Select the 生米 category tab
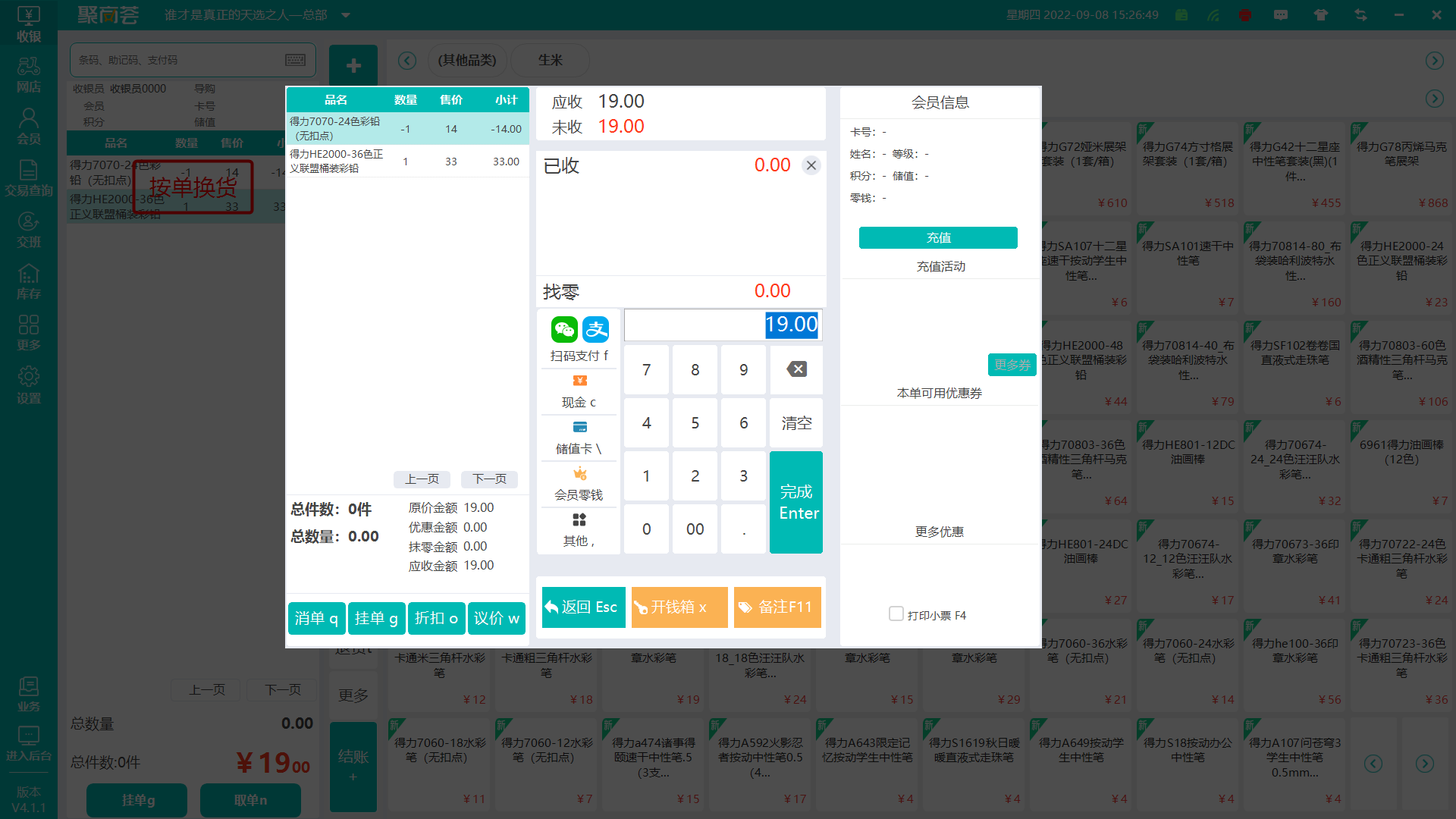The height and width of the screenshot is (819, 1456). pos(551,60)
